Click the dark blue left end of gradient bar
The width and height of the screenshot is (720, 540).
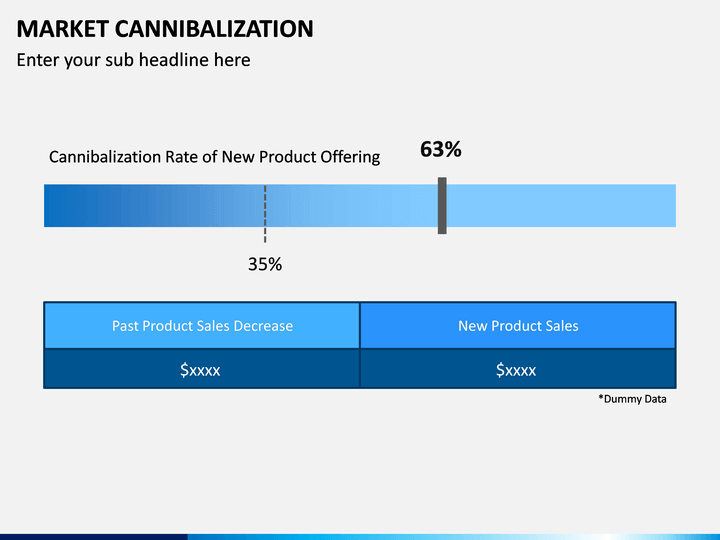tap(64, 205)
